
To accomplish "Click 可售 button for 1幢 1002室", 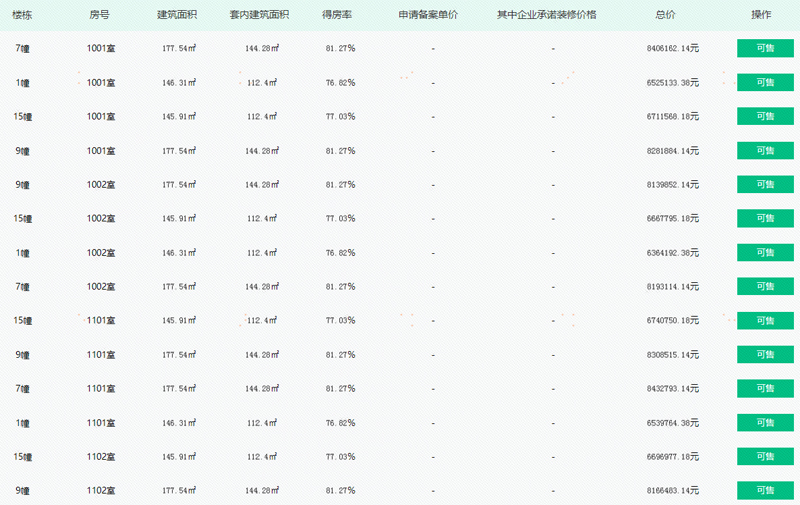I will 765,252.
